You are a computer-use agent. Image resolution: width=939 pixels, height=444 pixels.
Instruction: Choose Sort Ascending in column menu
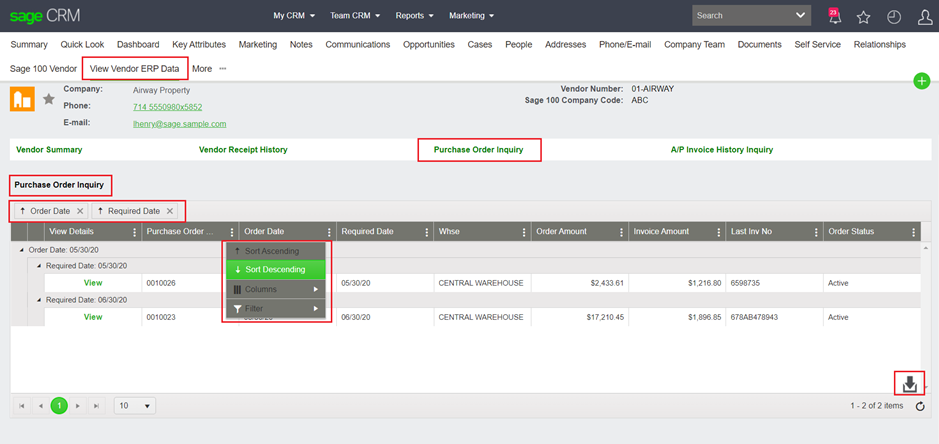[x=275, y=251]
